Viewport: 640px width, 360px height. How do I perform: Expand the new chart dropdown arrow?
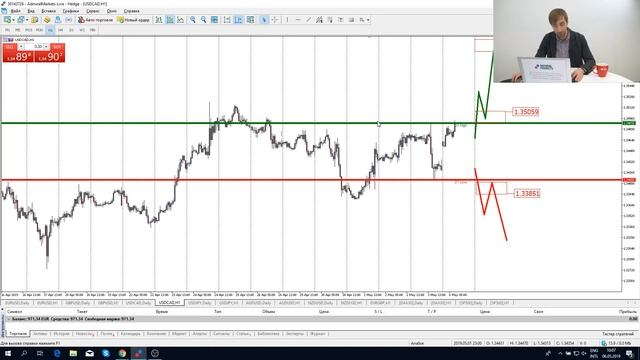(13, 20)
